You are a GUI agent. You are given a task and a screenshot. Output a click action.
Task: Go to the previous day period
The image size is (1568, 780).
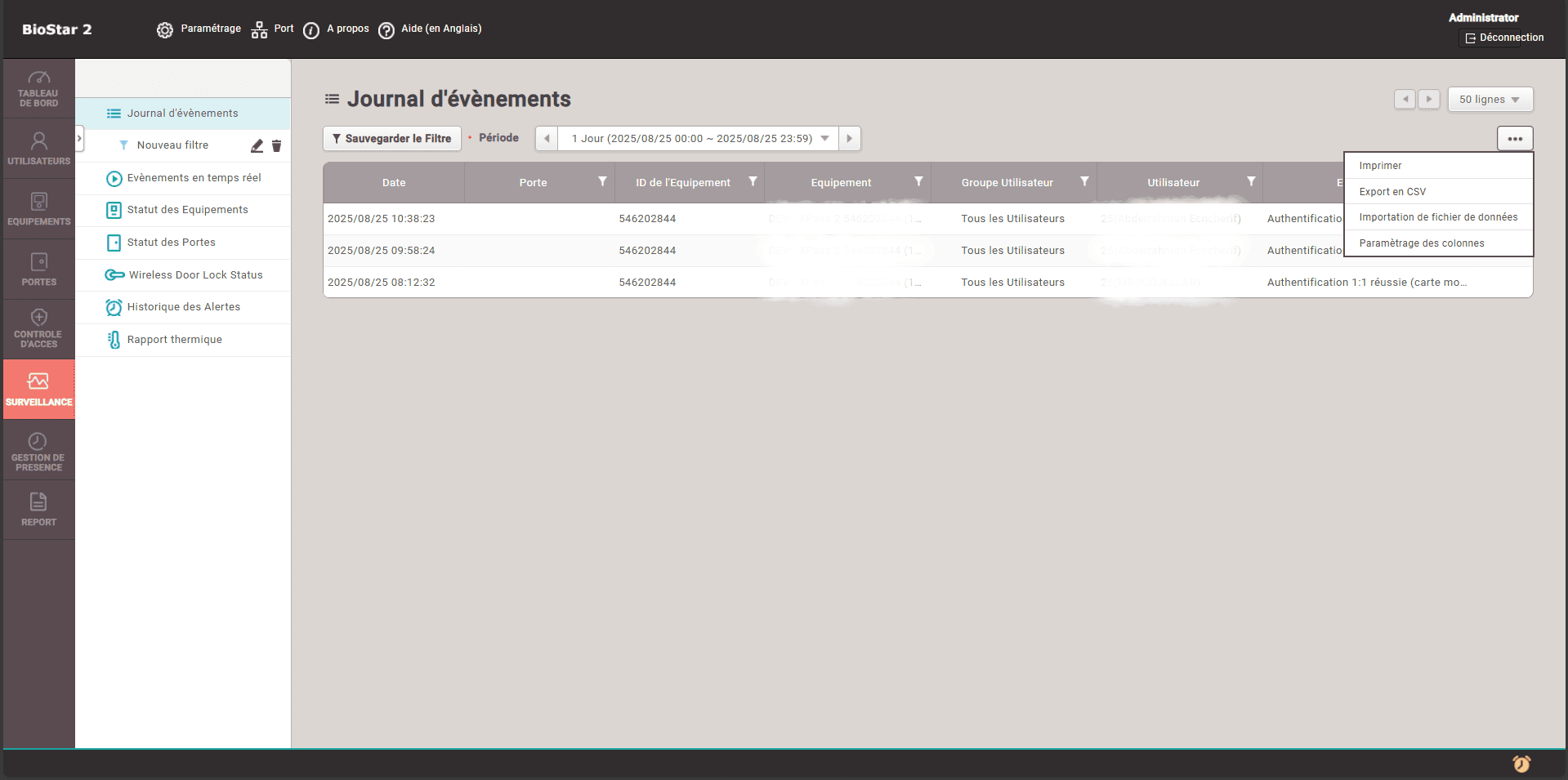547,138
